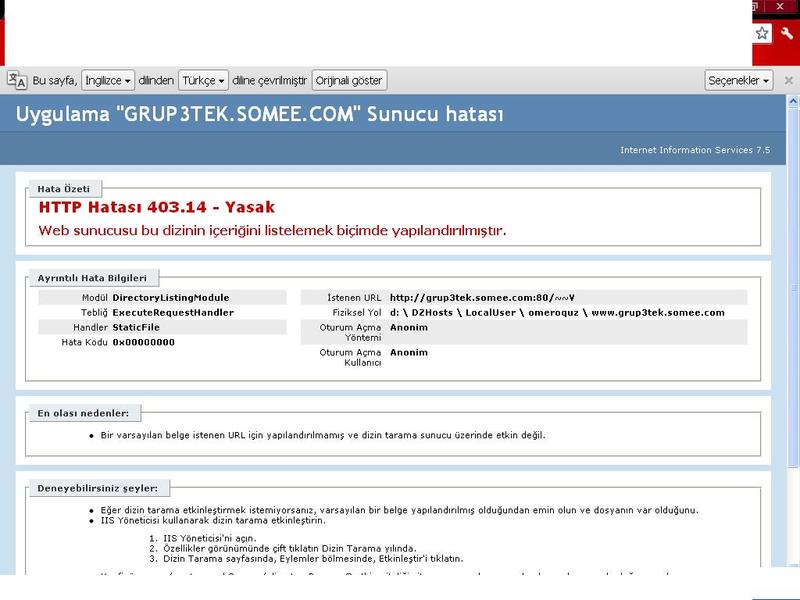Click the Internet Information Services 7.5 text

695,150
